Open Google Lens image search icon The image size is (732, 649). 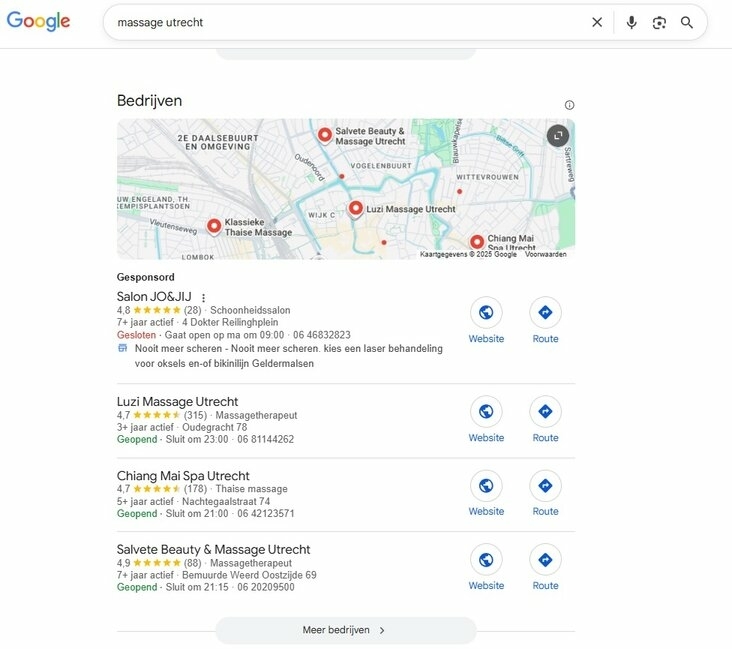659,22
